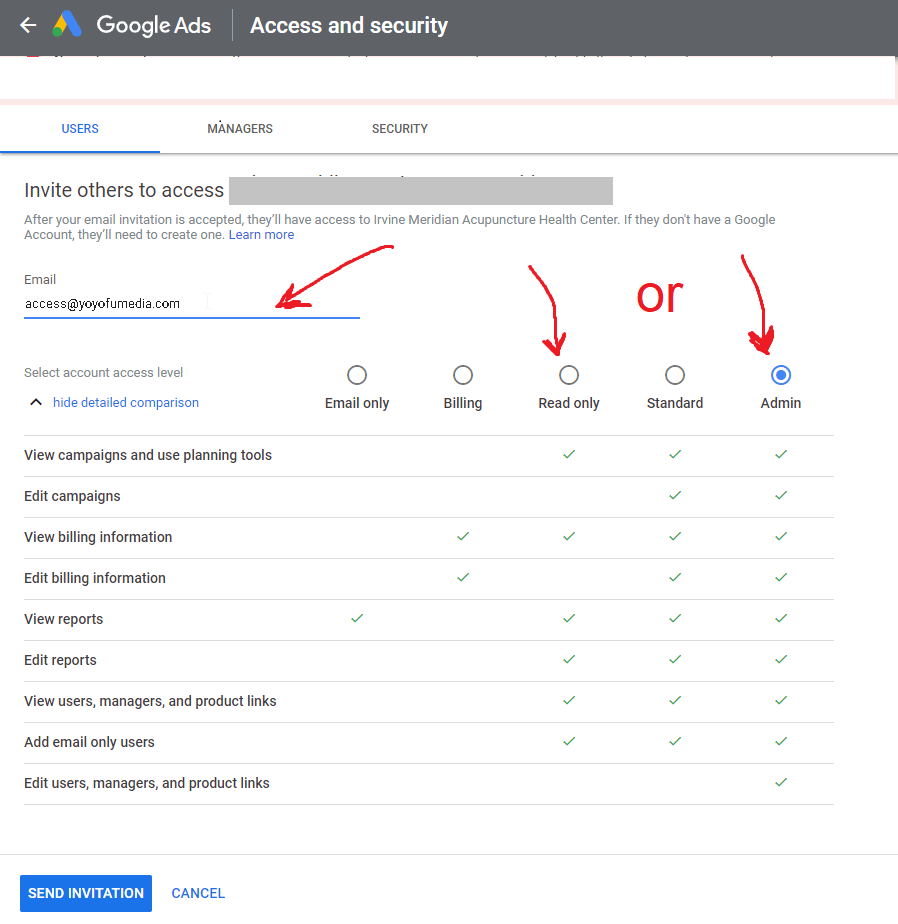The height and width of the screenshot is (924, 898).
Task: Switch to the MANAGERS tab
Action: pos(240,128)
